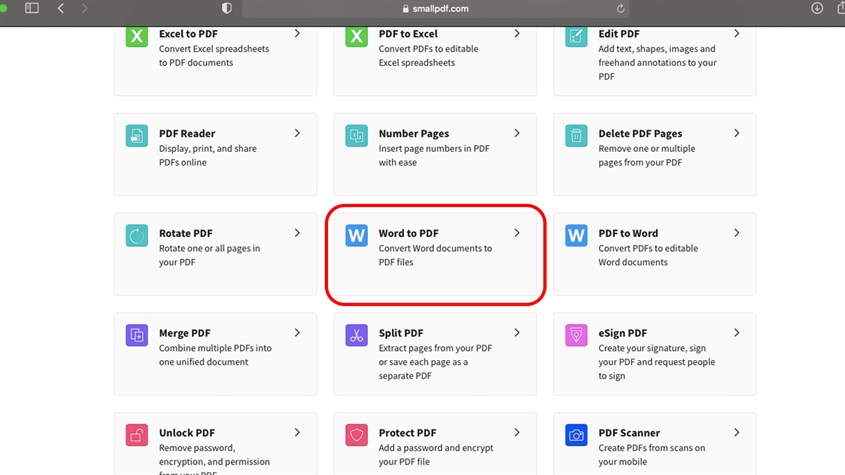The height and width of the screenshot is (475, 845).
Task: Click the Delete PDF Pages trash icon
Action: pyautogui.click(x=576, y=136)
